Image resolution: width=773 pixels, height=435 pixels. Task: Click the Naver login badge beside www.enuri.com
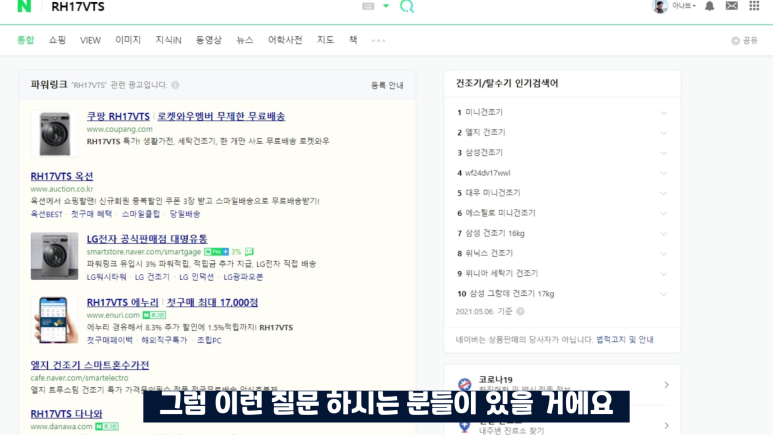(154, 315)
